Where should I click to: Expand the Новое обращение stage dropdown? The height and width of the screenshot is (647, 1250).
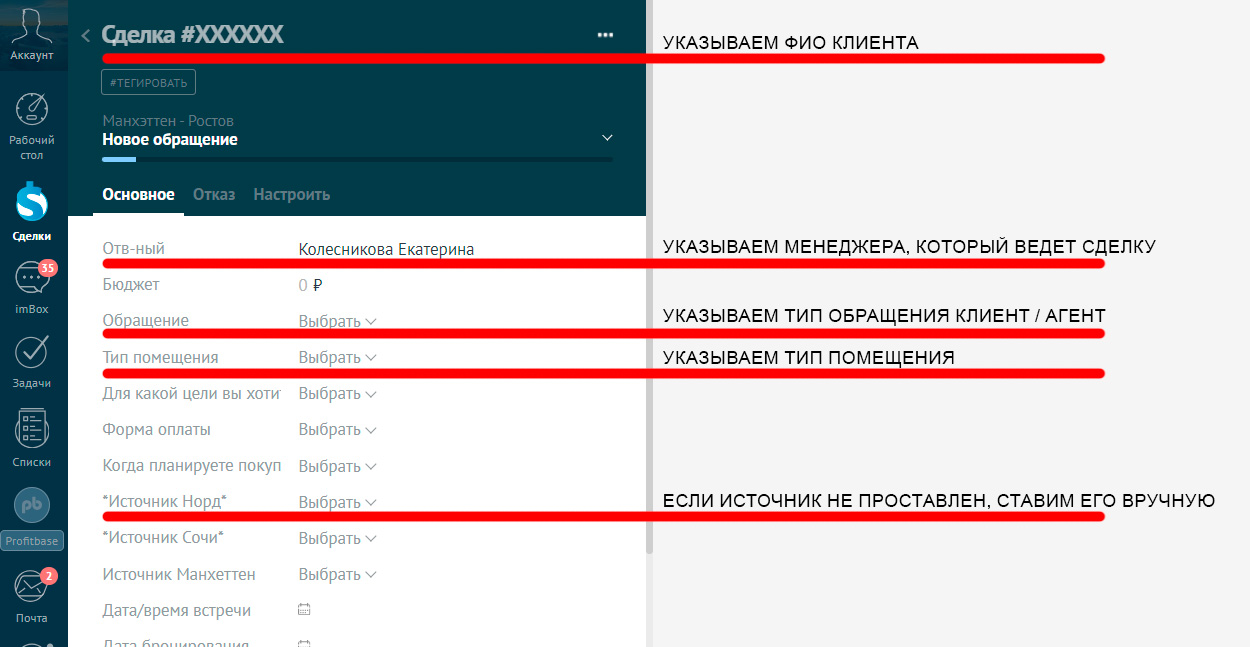[x=607, y=138]
